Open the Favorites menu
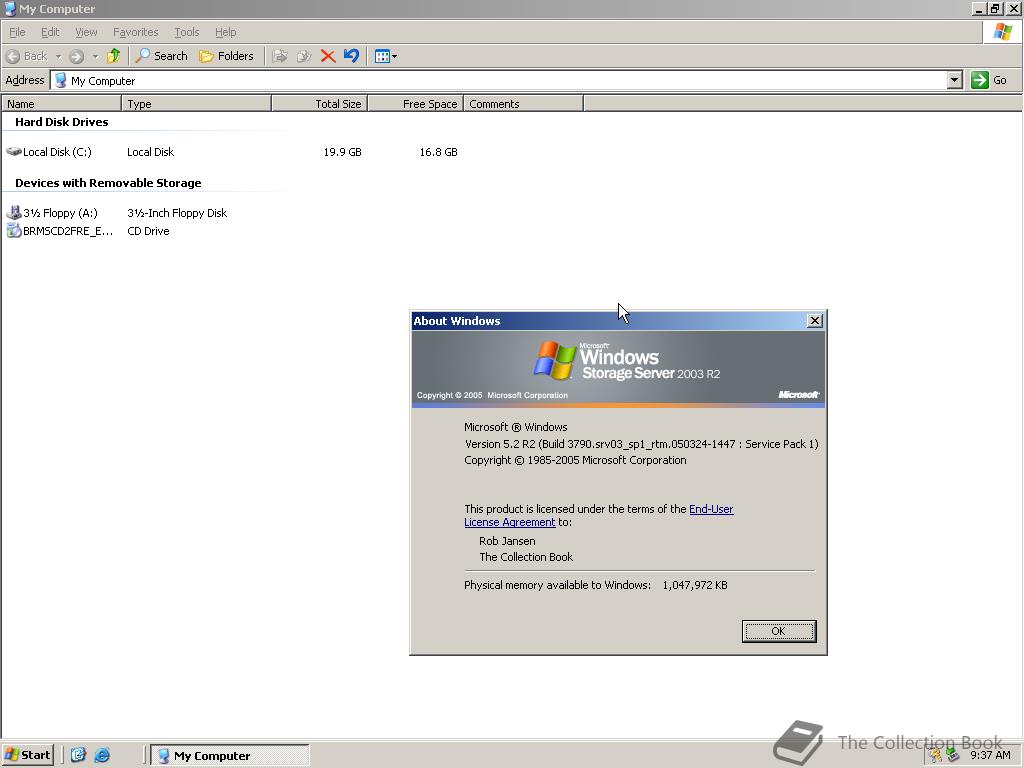The height and width of the screenshot is (768, 1024). 135,32
